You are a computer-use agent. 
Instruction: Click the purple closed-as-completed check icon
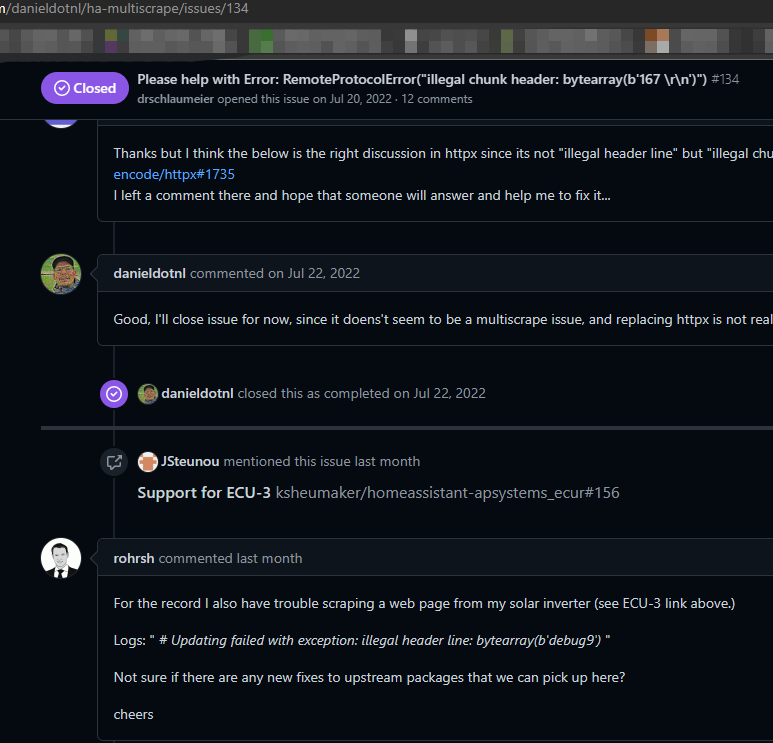[114, 393]
